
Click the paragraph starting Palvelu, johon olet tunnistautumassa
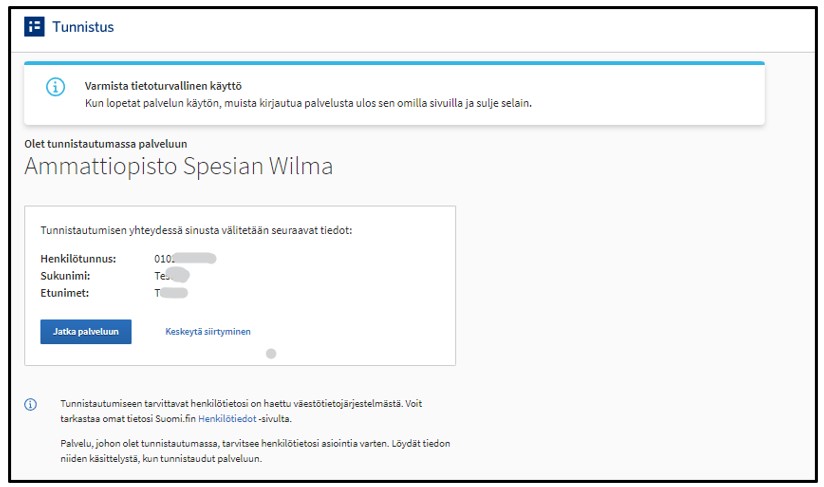tap(255, 451)
